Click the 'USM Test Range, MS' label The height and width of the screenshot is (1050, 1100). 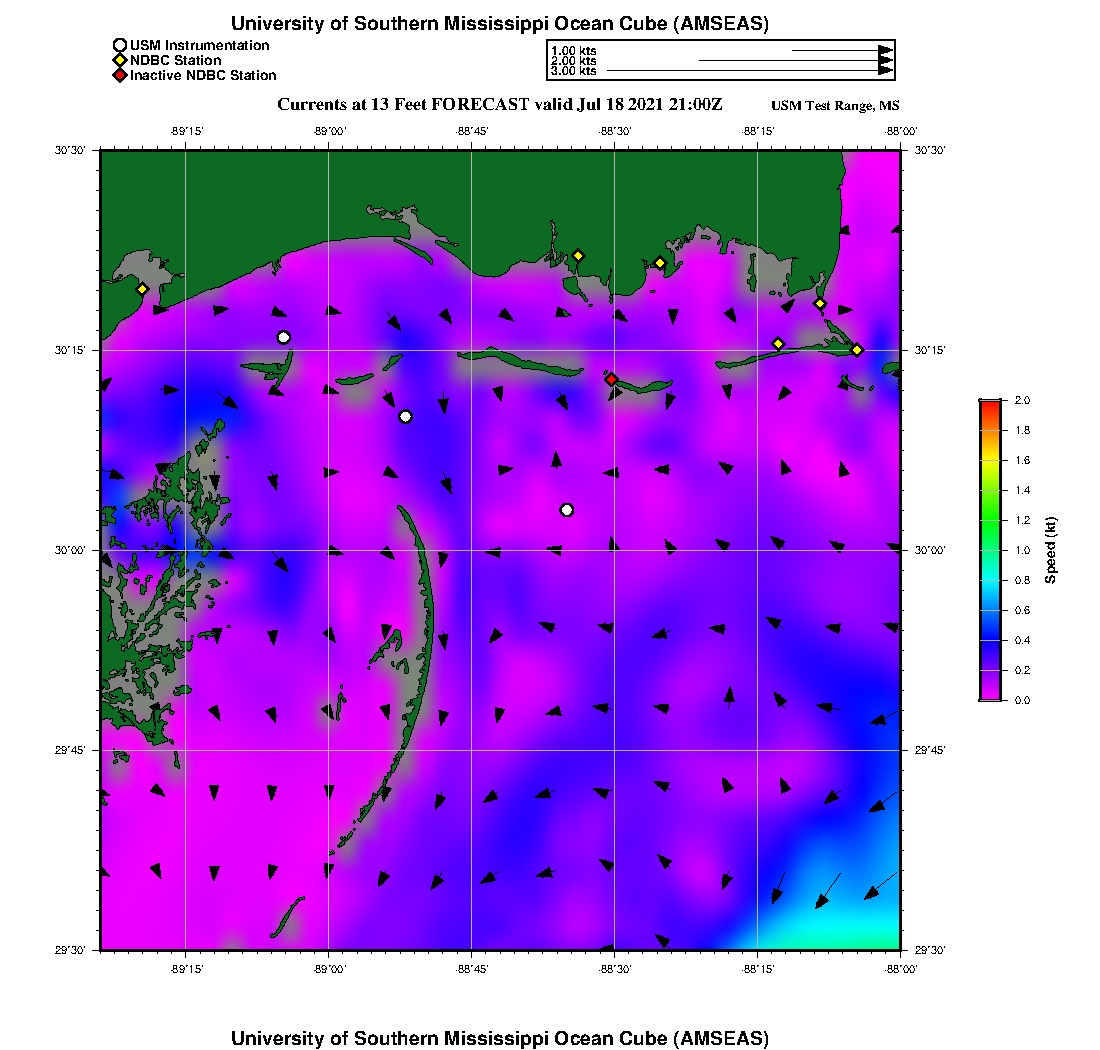[x=835, y=106]
